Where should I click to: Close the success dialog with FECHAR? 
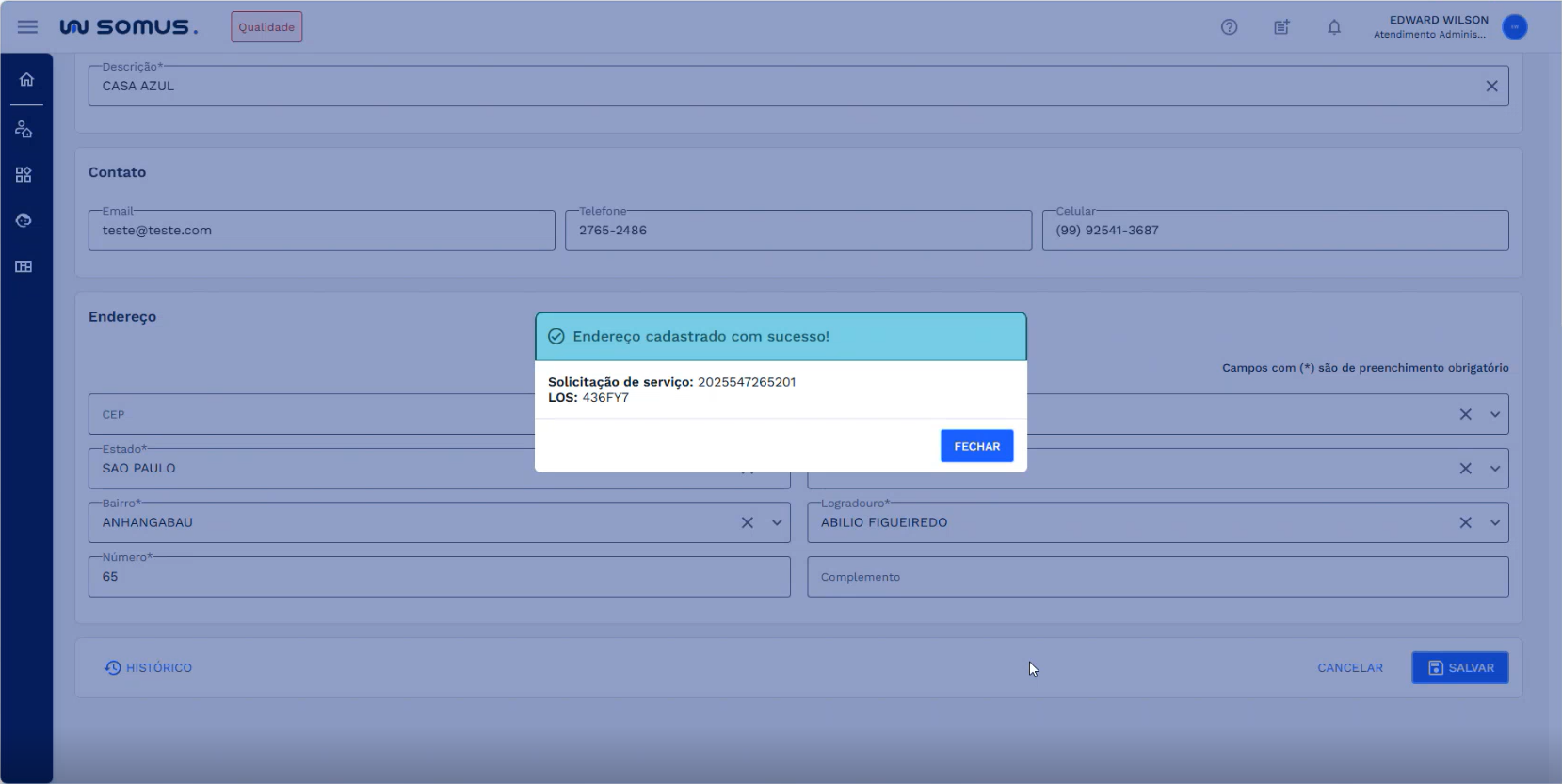(976, 446)
